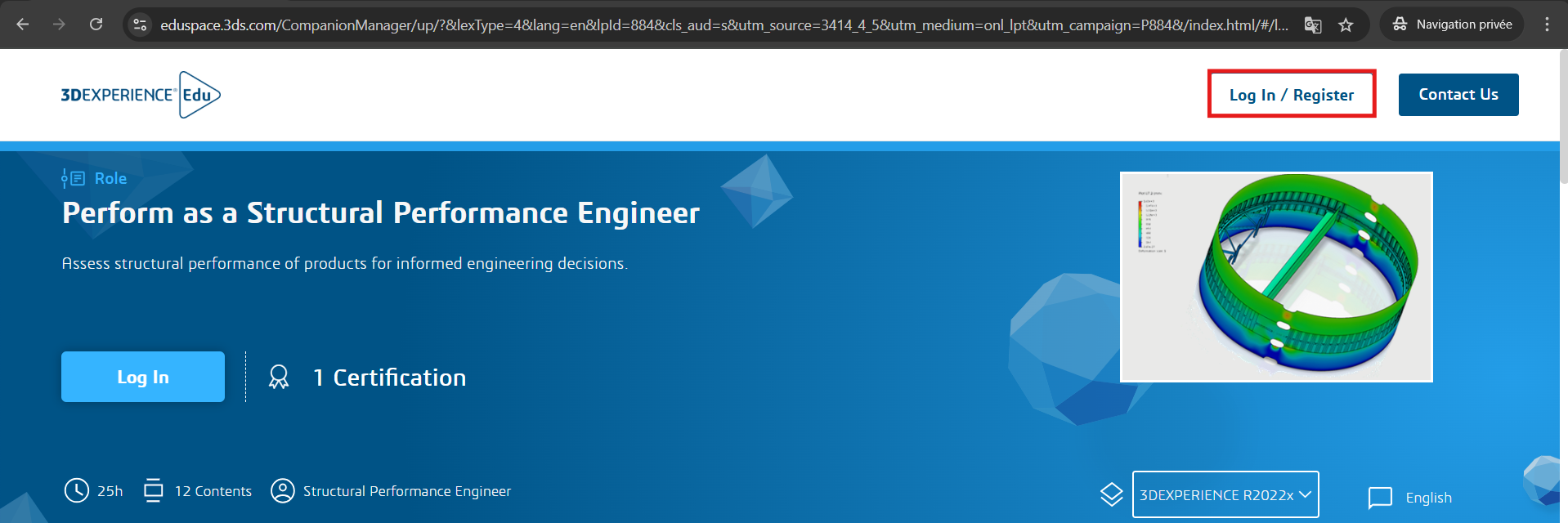Image resolution: width=1568 pixels, height=523 pixels.
Task: Click the language speech bubble icon
Action: tap(1380, 497)
